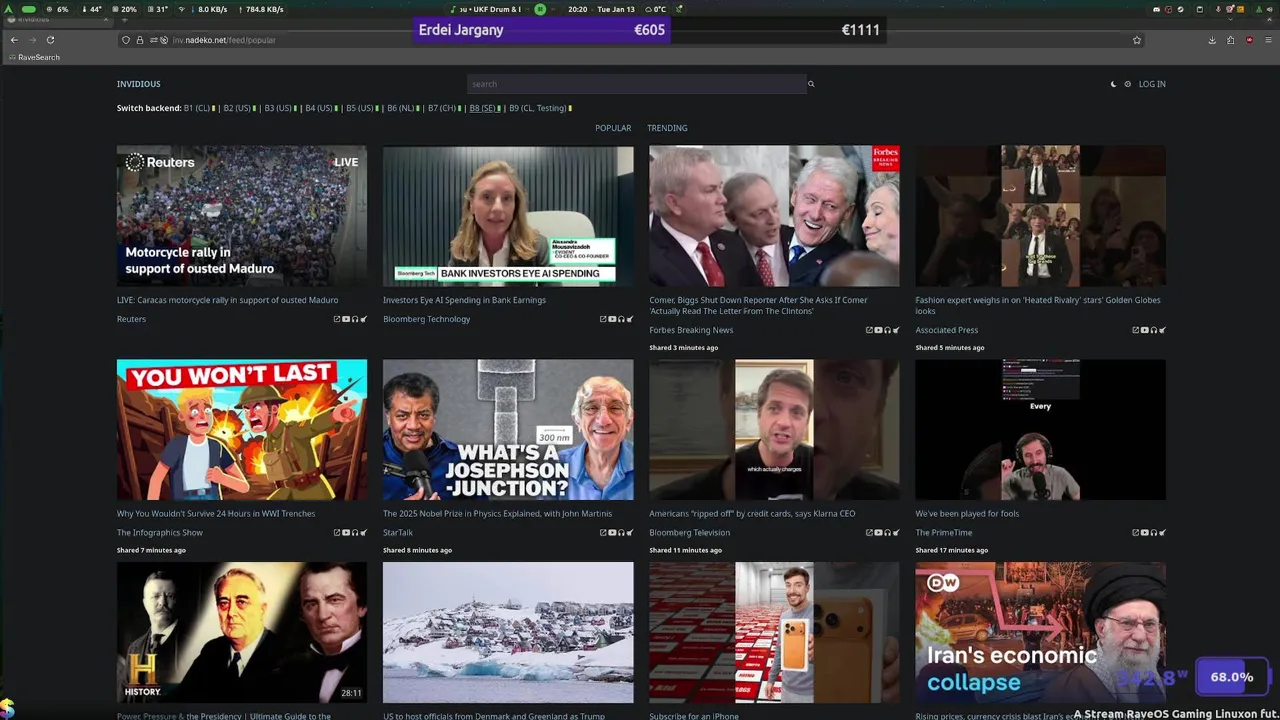This screenshot has height=720, width=1280.
Task: Click 0°C weather indicator in top bar
Action: click(655, 9)
